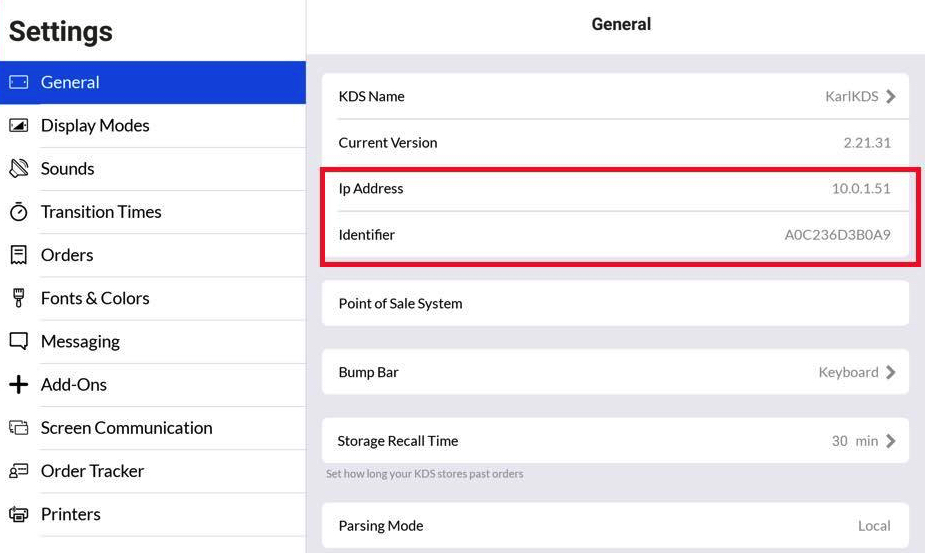This screenshot has height=553, width=925.
Task: Expand KDS Name chevron next to KarlKDS
Action: [x=891, y=97]
